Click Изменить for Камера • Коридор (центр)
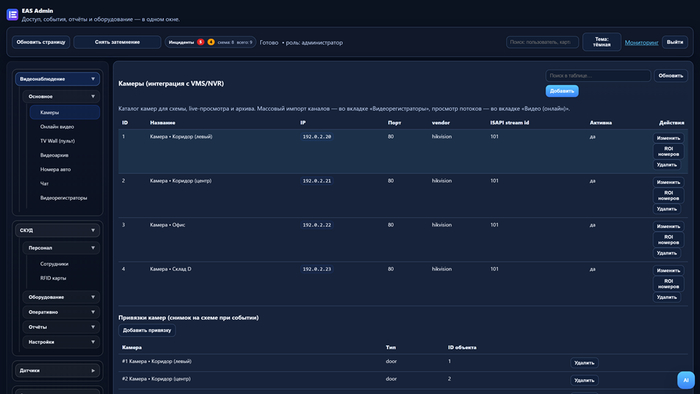 click(668, 182)
